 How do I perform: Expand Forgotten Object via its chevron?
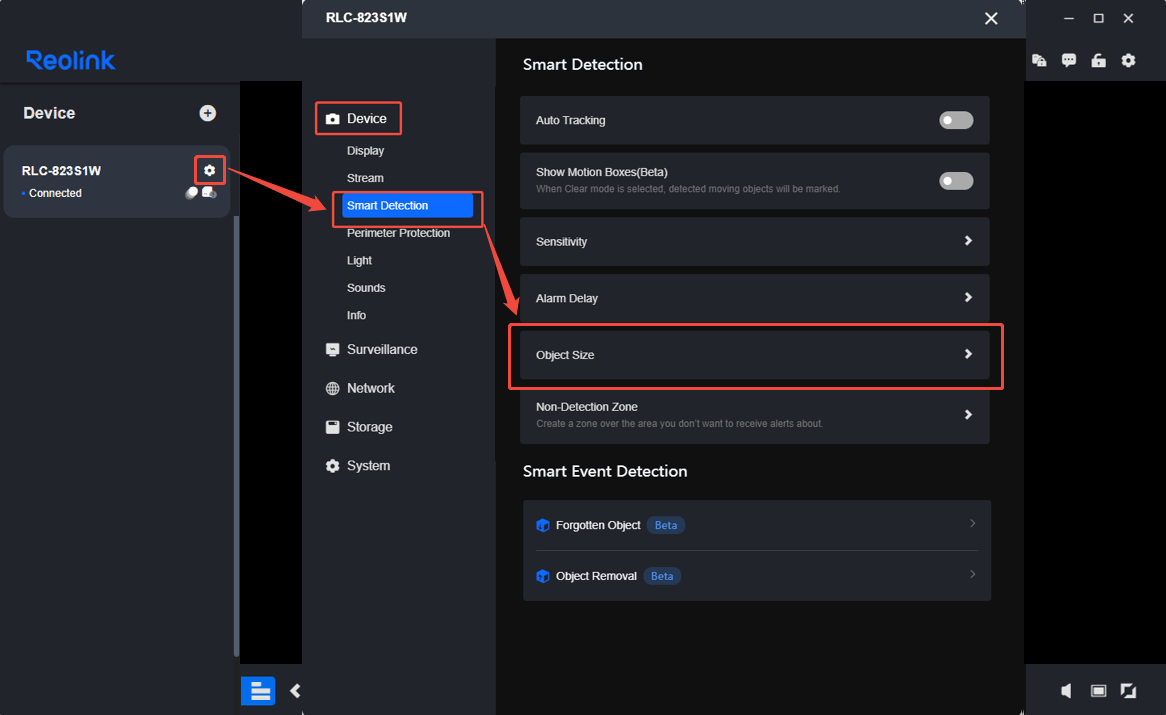[x=973, y=524]
